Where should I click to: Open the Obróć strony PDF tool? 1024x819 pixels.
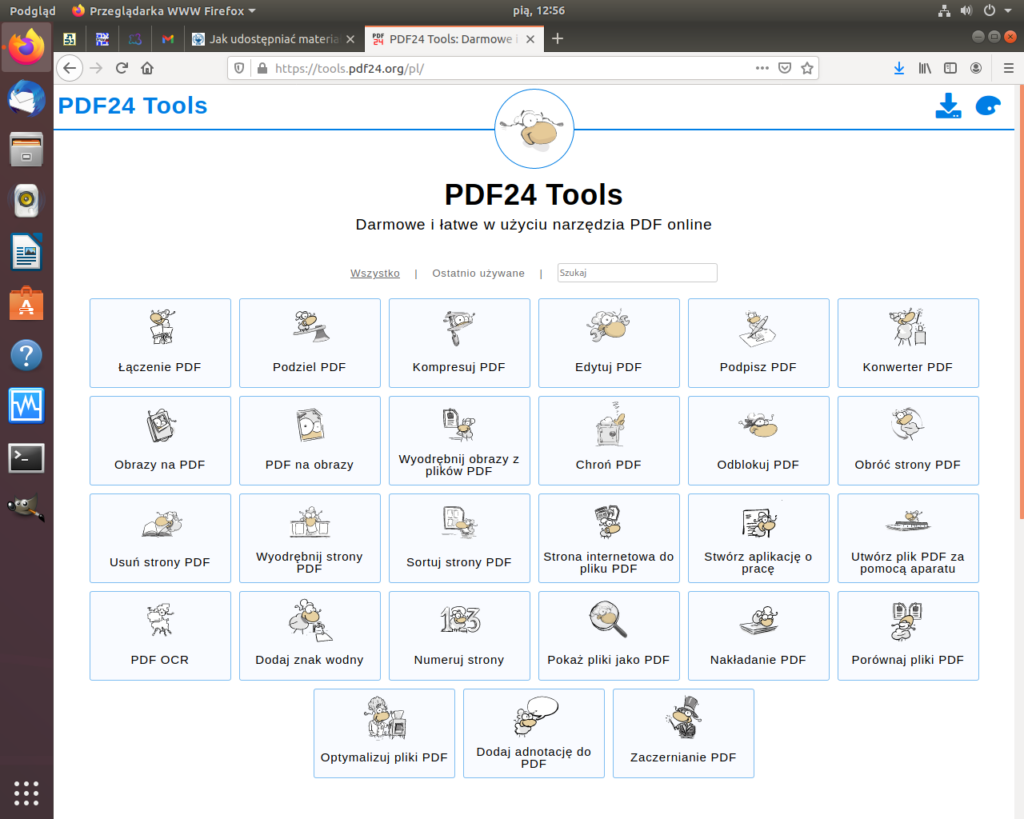pos(908,441)
